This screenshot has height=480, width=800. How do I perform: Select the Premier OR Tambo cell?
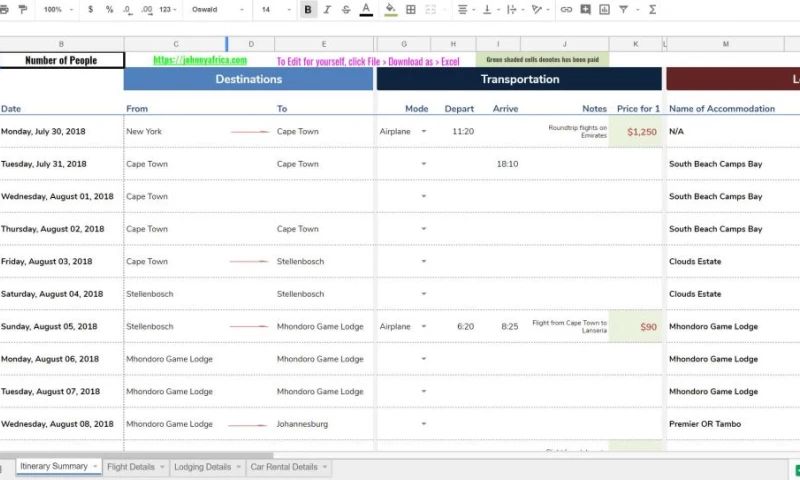coord(726,424)
